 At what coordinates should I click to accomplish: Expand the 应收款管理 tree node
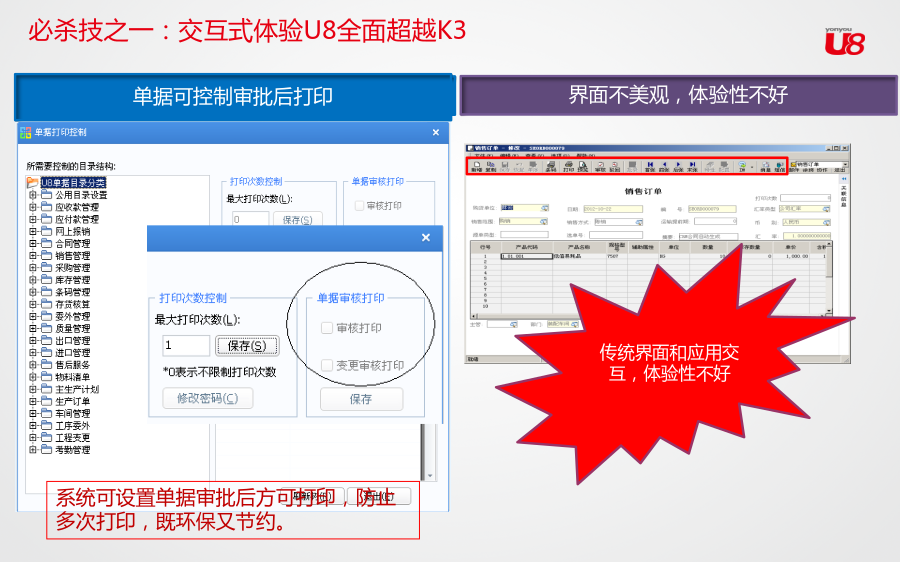point(33,207)
